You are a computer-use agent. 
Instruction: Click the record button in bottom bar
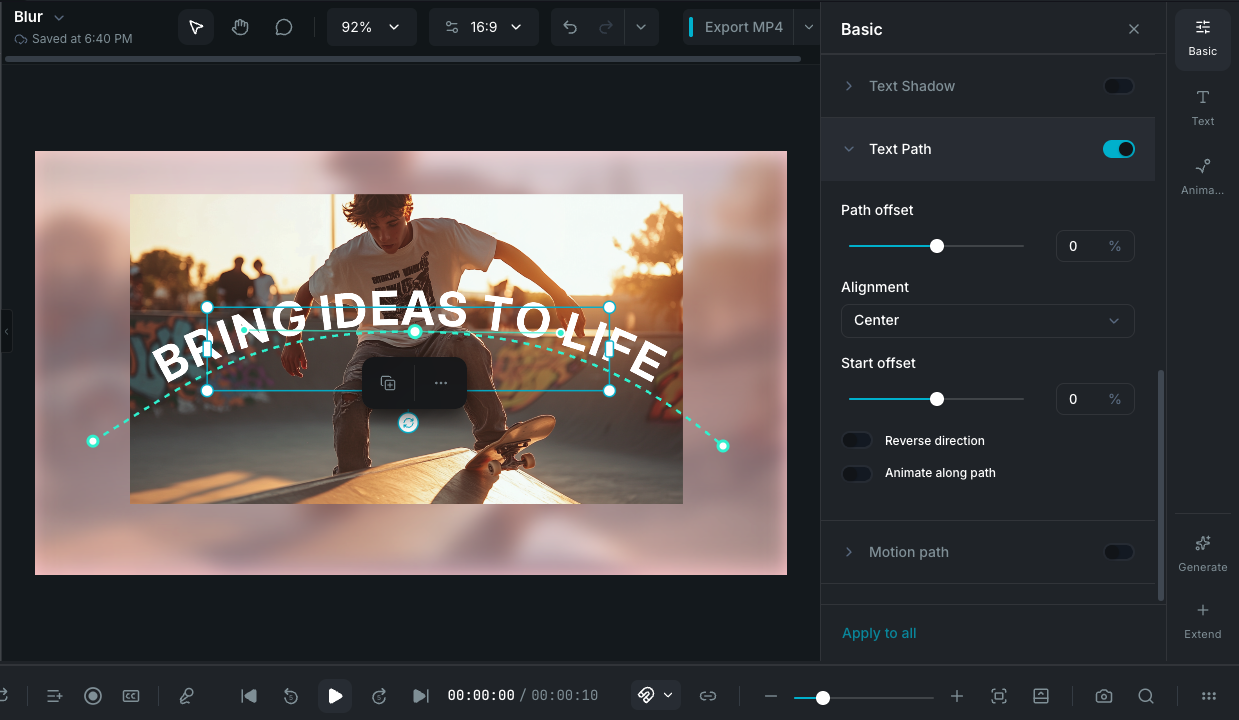click(93, 696)
